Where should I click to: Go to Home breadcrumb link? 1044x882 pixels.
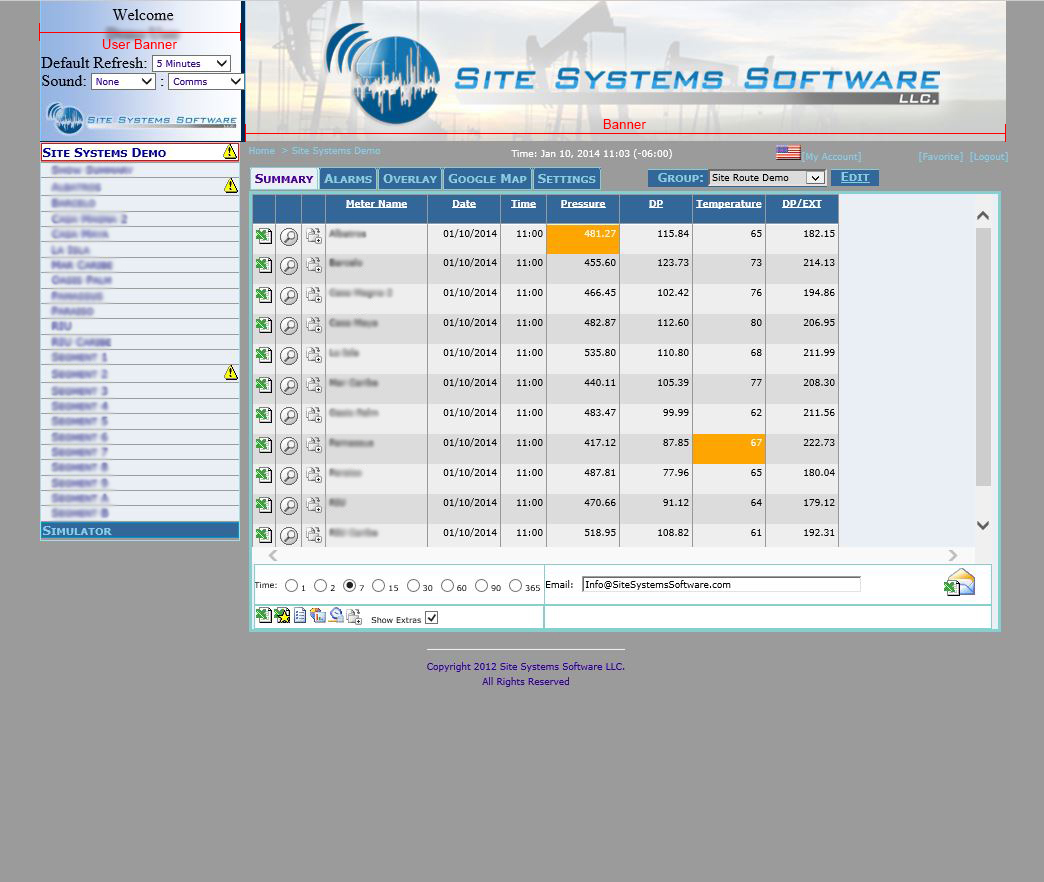262,150
